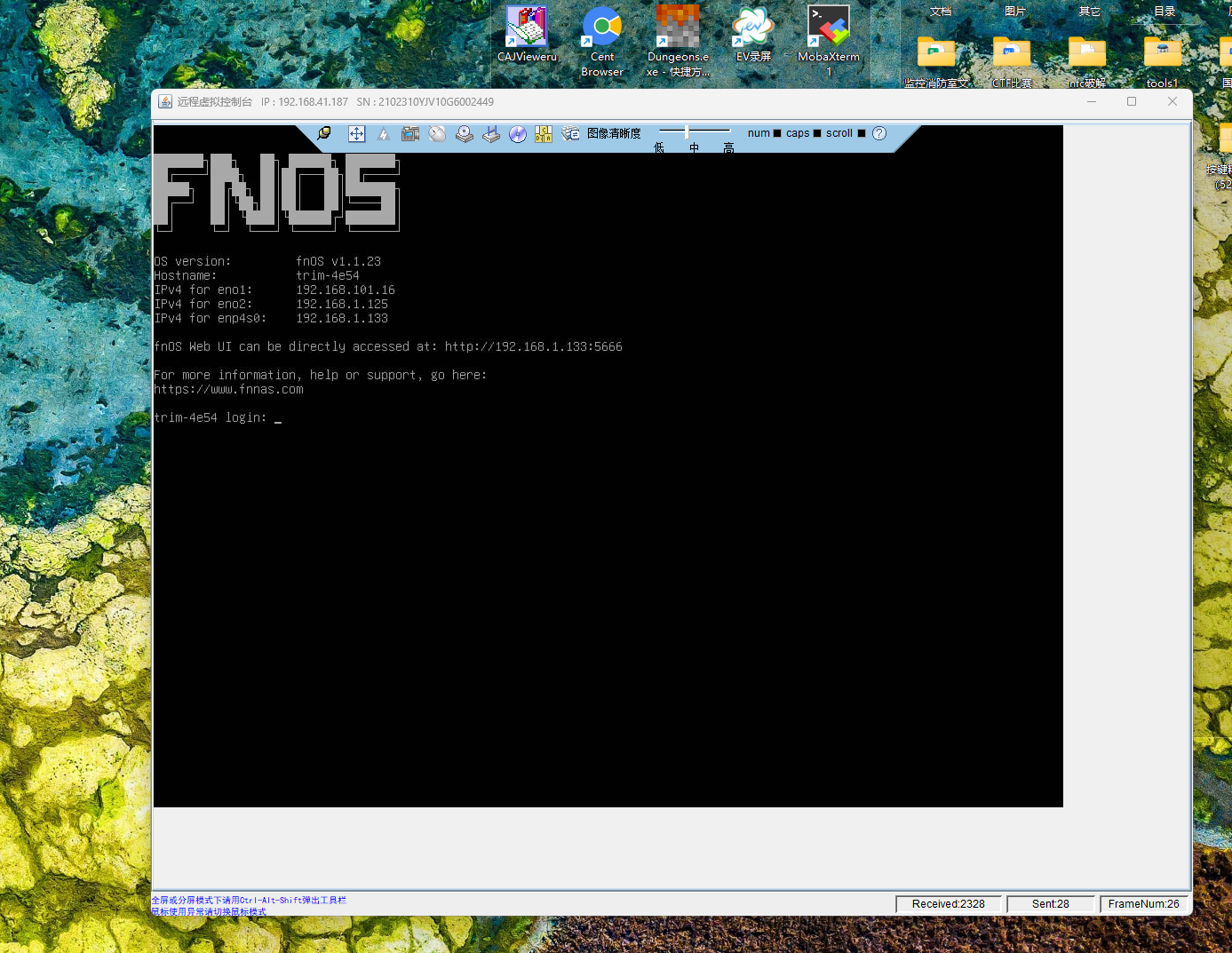The width and height of the screenshot is (1232, 953).
Task: Click the Received:2328 status field
Action: pos(949,904)
